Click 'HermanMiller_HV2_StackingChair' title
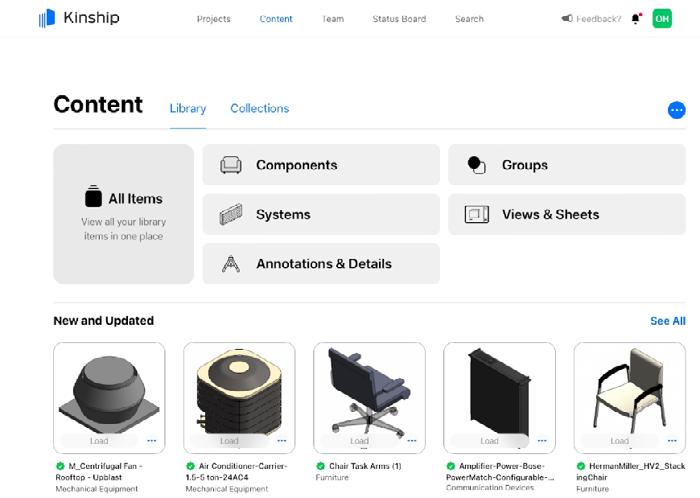The image size is (700, 498). tap(630, 471)
